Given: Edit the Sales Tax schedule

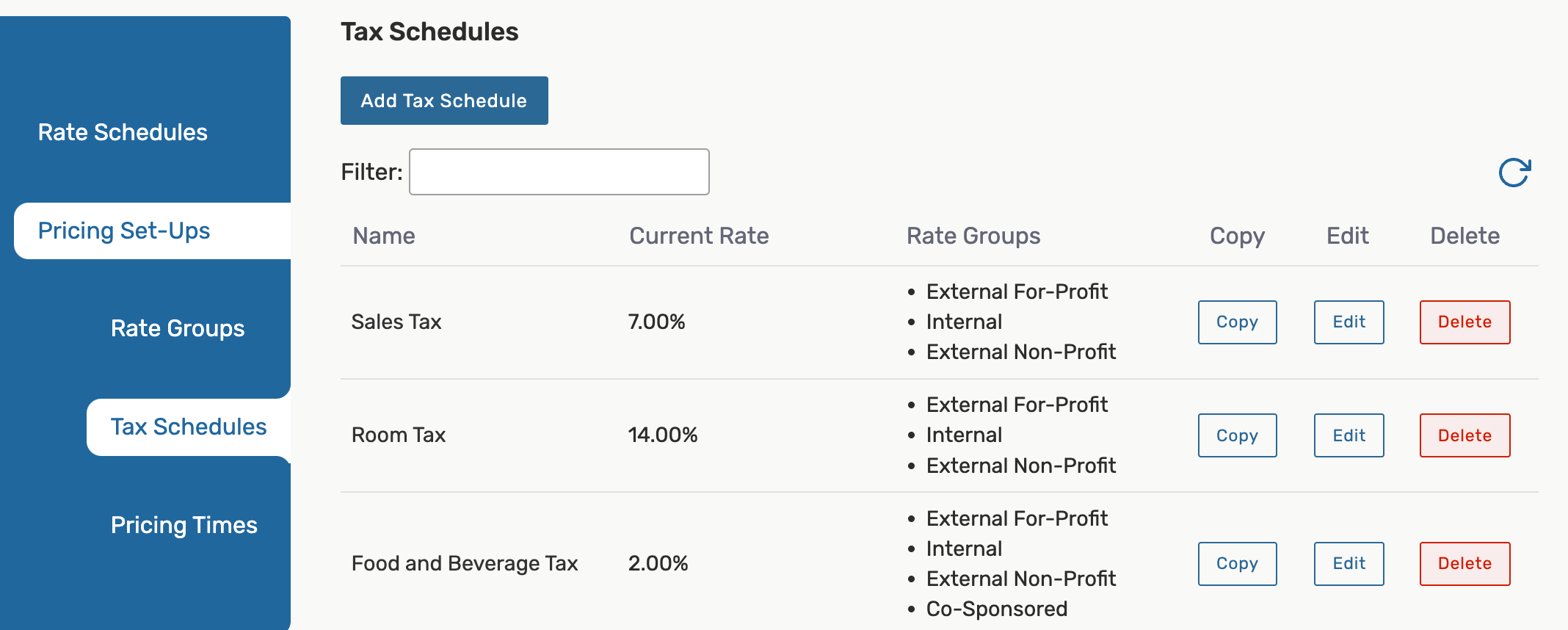Looking at the screenshot, I should coord(1349,322).
